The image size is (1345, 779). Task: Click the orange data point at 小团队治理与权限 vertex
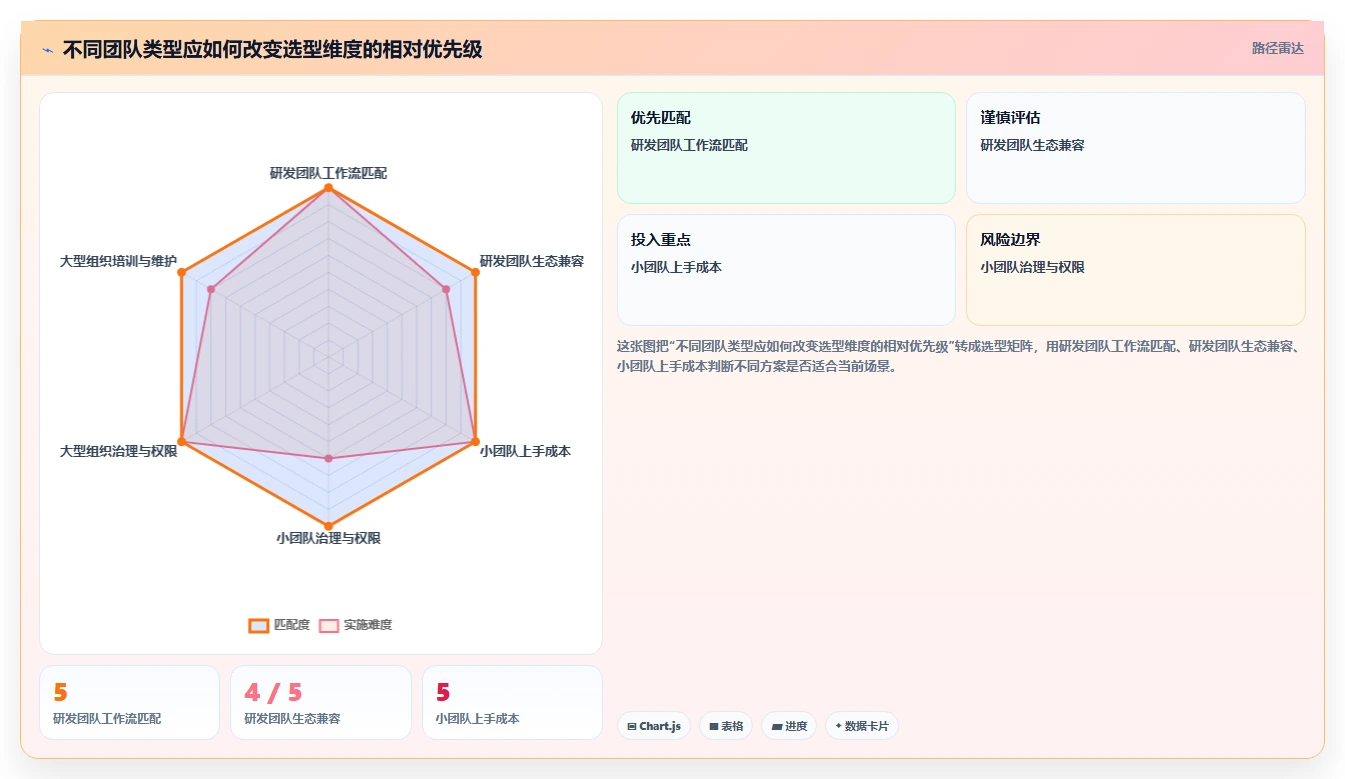[328, 526]
